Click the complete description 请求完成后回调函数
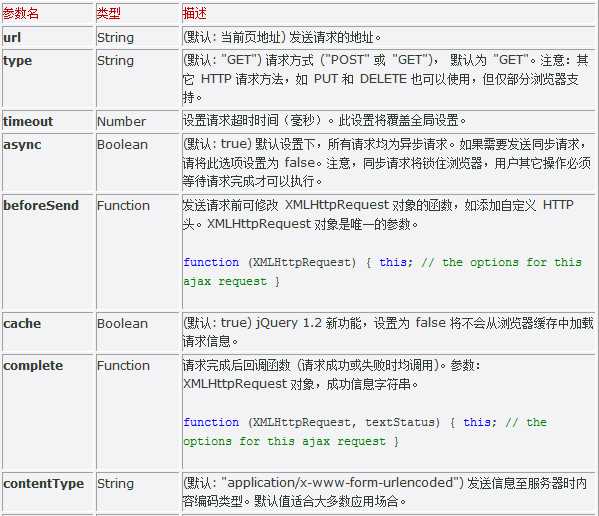Screen dimensions: 599x516 pyautogui.click(x=332, y=374)
